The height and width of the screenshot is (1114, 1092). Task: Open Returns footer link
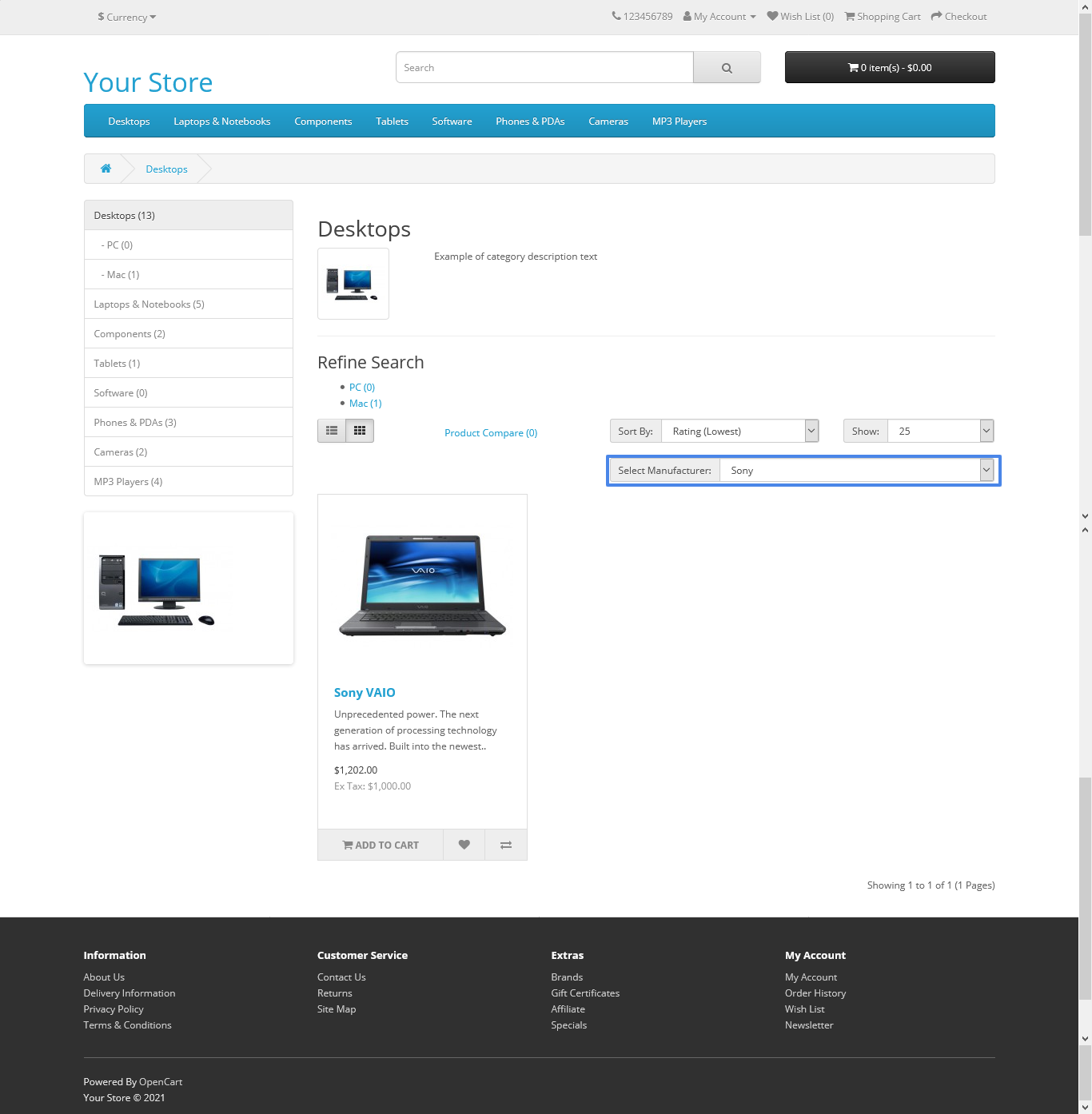[335, 993]
